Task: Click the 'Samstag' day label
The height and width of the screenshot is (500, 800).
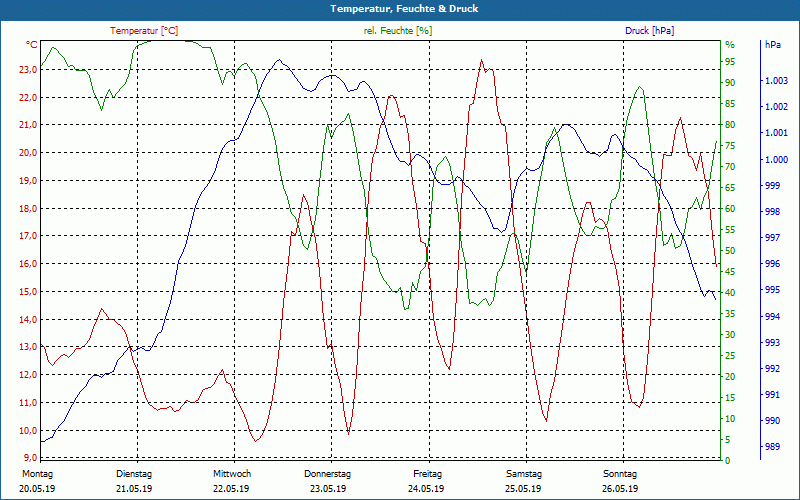Action: (524, 474)
